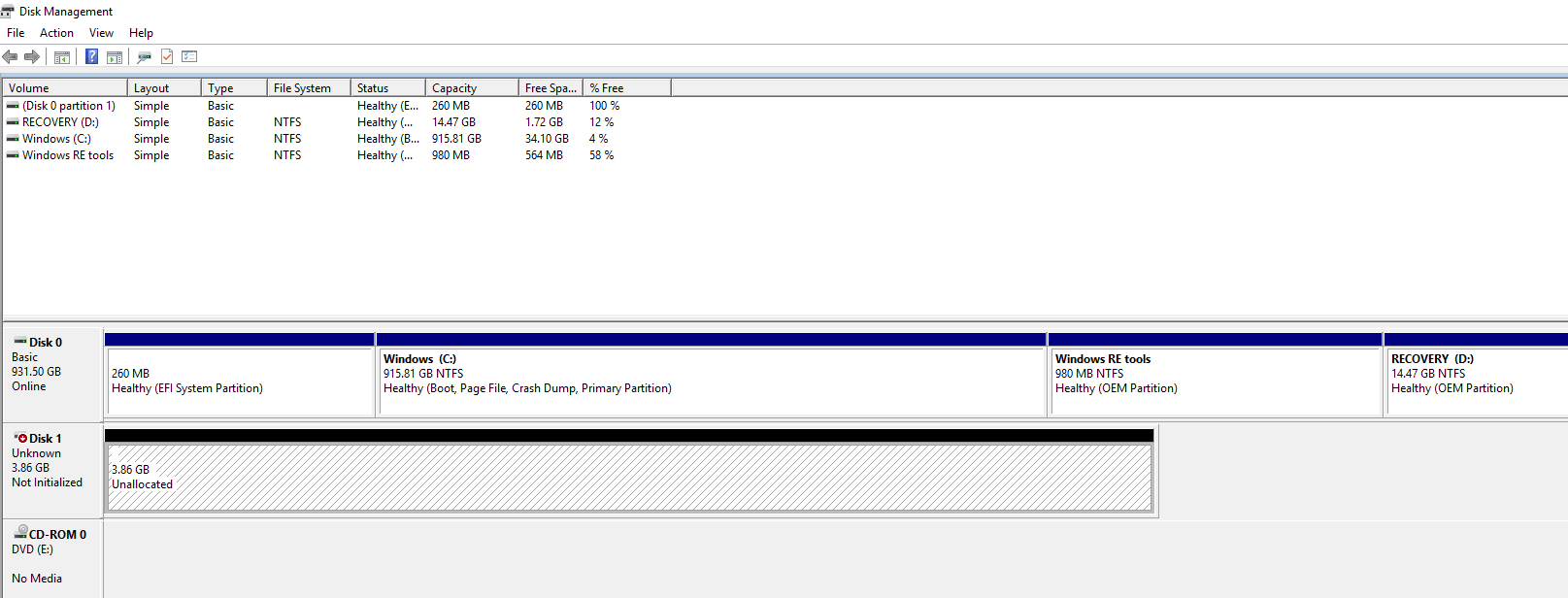Screen dimensions: 1568x598
Task: Click the volume icon beside Disk 0 partition 1
Action: 13,106
